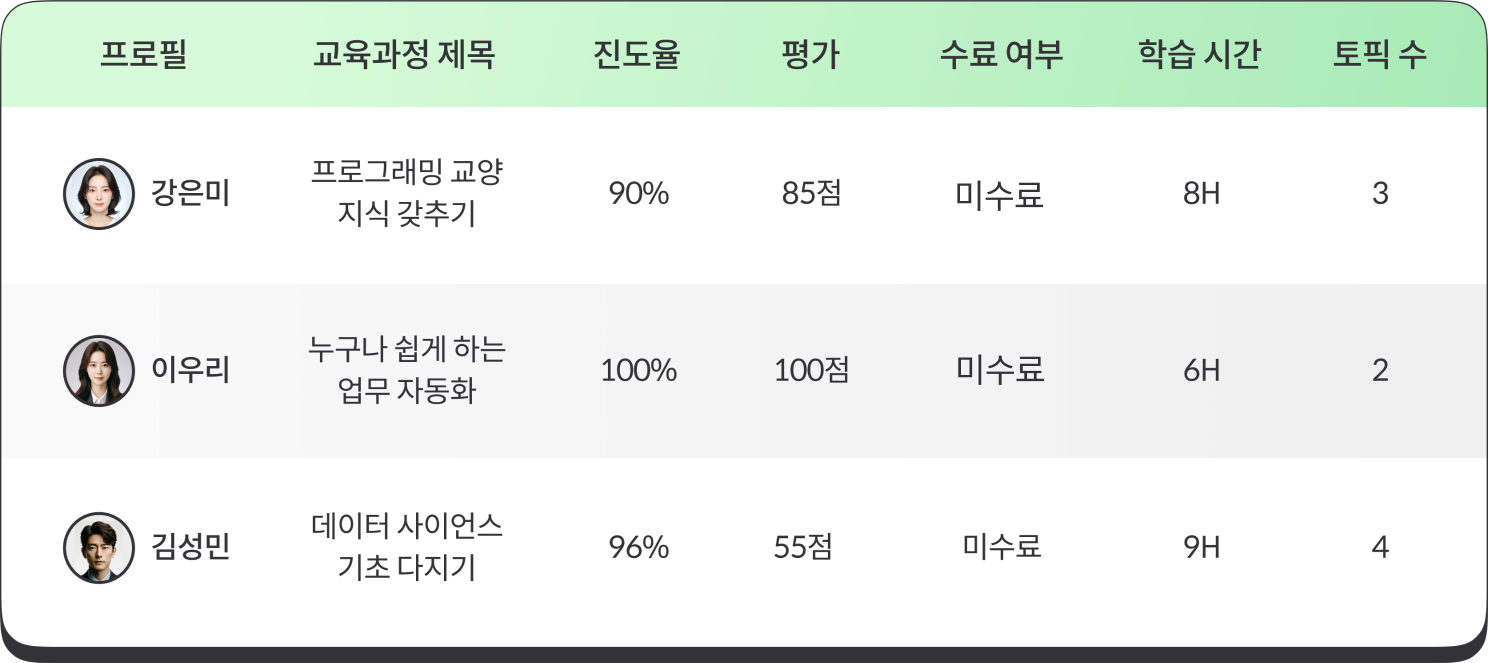The height and width of the screenshot is (663, 1488).
Task: Select the name 강은미
Action: (190, 194)
